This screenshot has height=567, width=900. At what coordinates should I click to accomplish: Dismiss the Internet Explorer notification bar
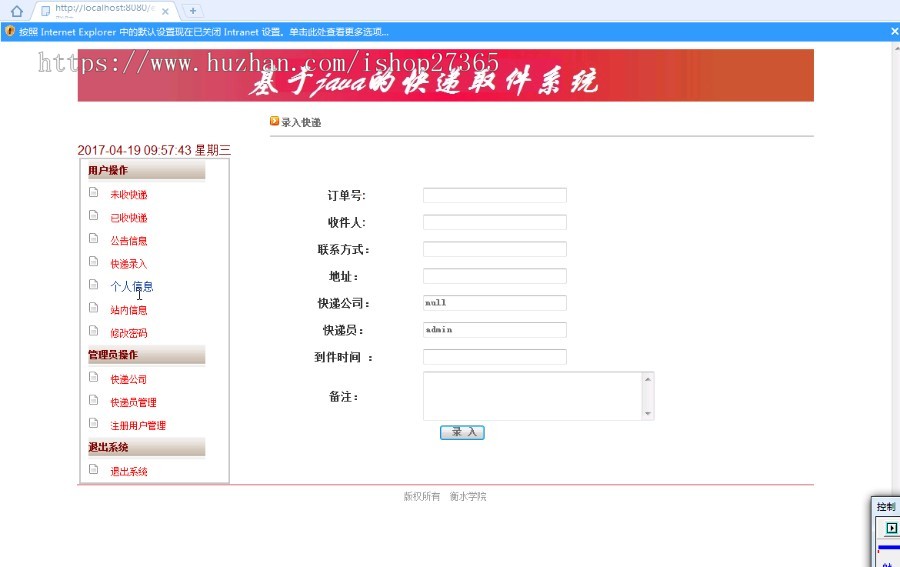coord(894,32)
